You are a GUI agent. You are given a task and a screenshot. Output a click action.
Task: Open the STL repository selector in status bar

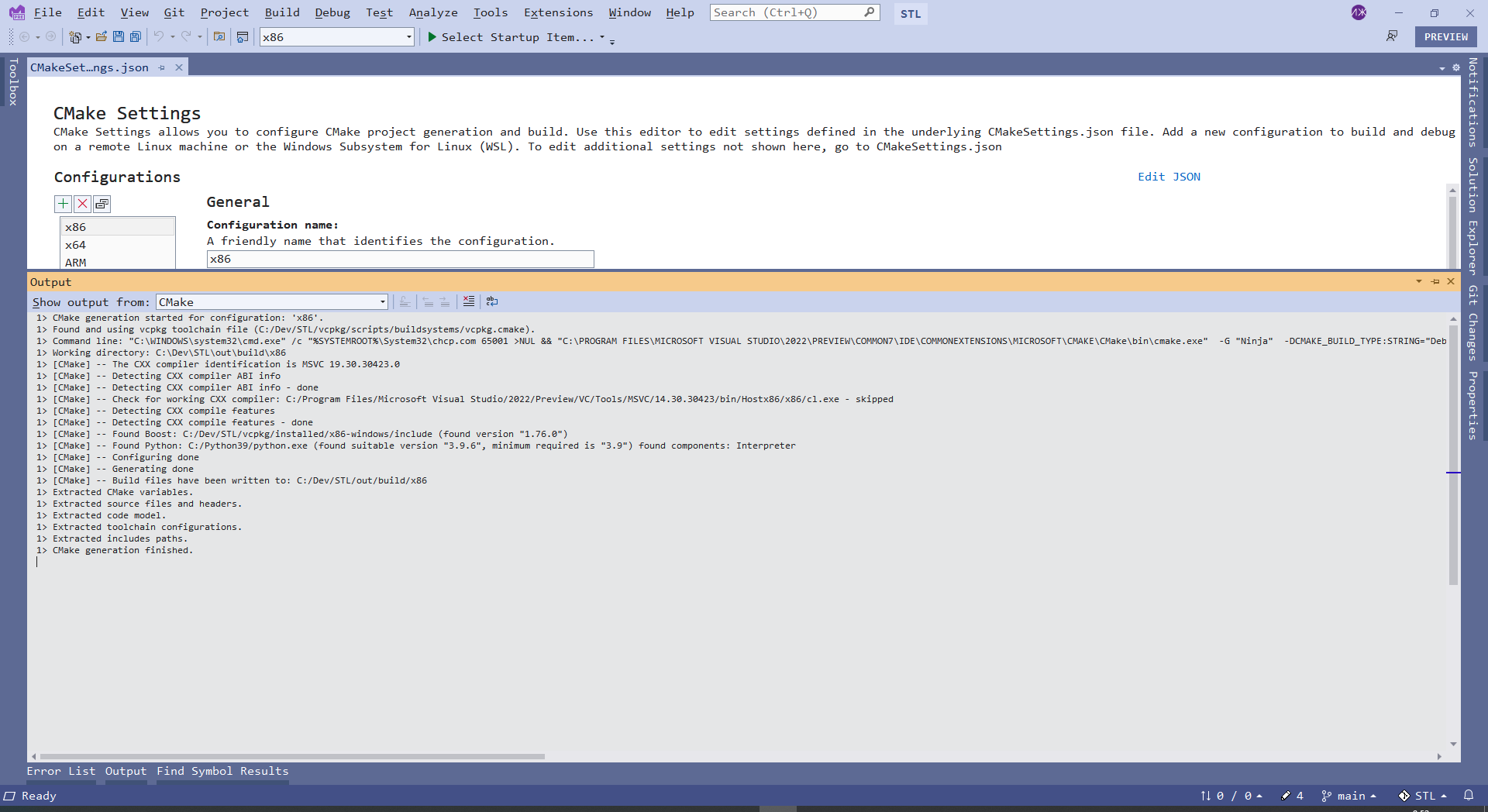pyautogui.click(x=1423, y=796)
